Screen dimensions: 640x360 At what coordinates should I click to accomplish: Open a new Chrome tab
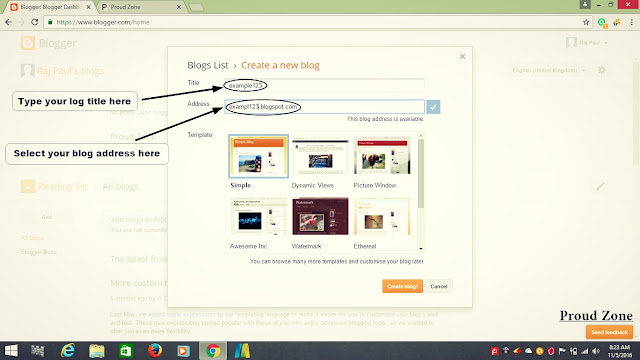pos(196,7)
